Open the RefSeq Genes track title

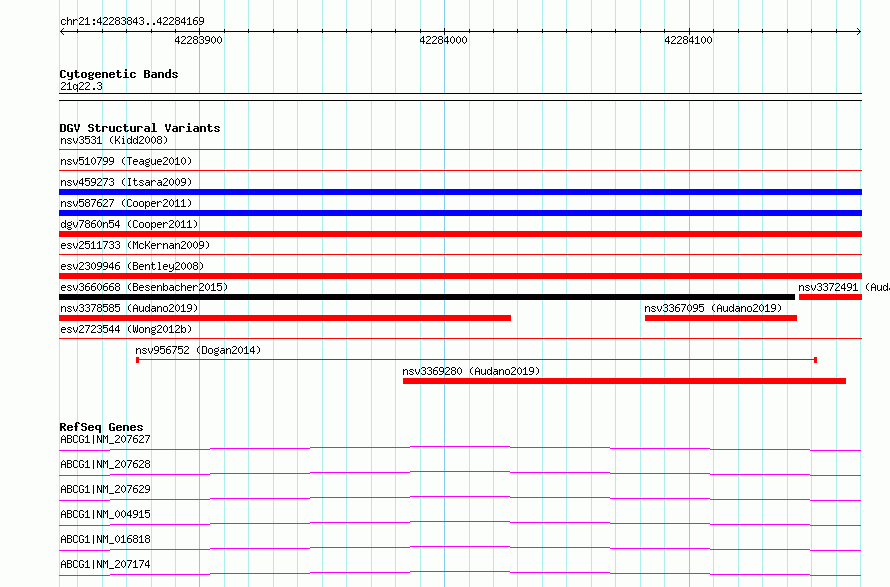click(x=101, y=427)
